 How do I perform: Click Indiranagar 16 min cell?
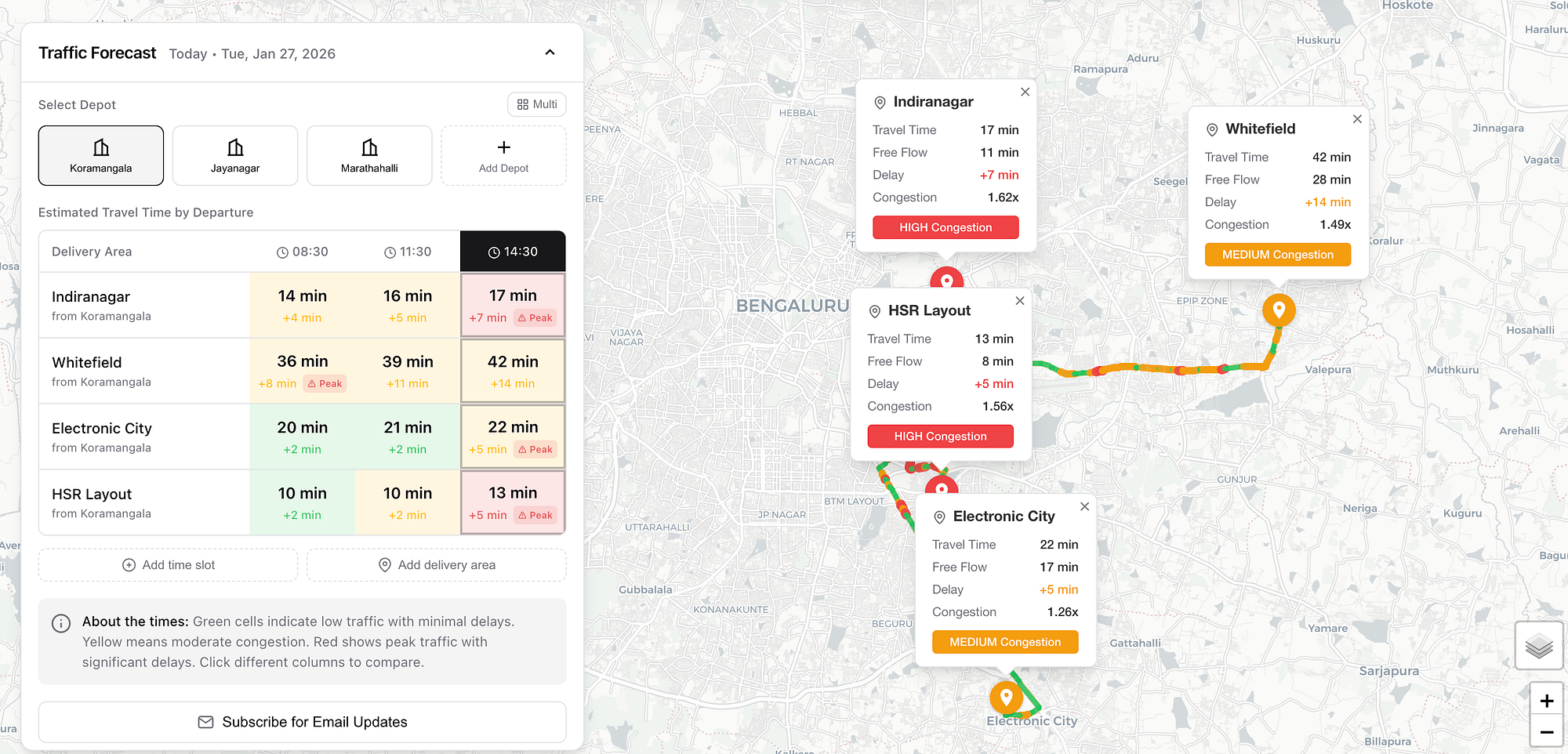point(408,305)
